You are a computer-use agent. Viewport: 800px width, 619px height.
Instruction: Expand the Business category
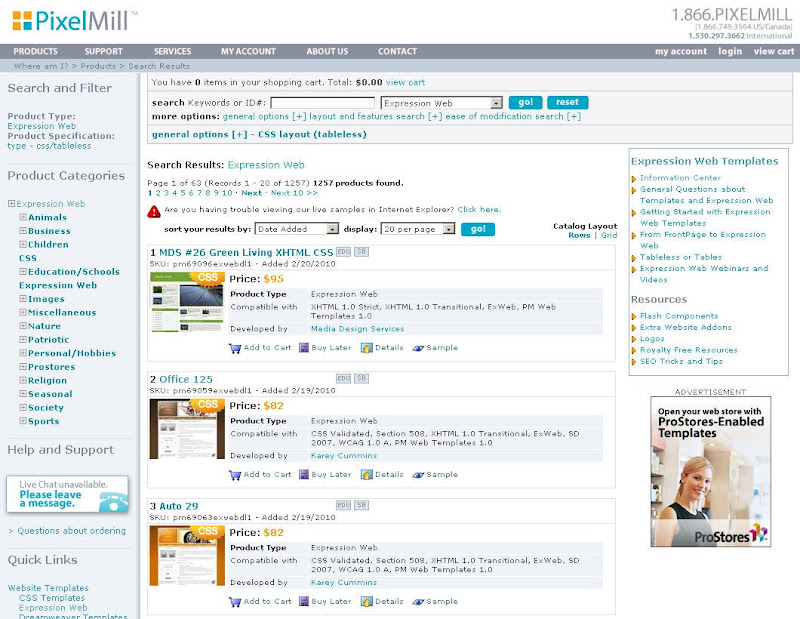click(22, 231)
